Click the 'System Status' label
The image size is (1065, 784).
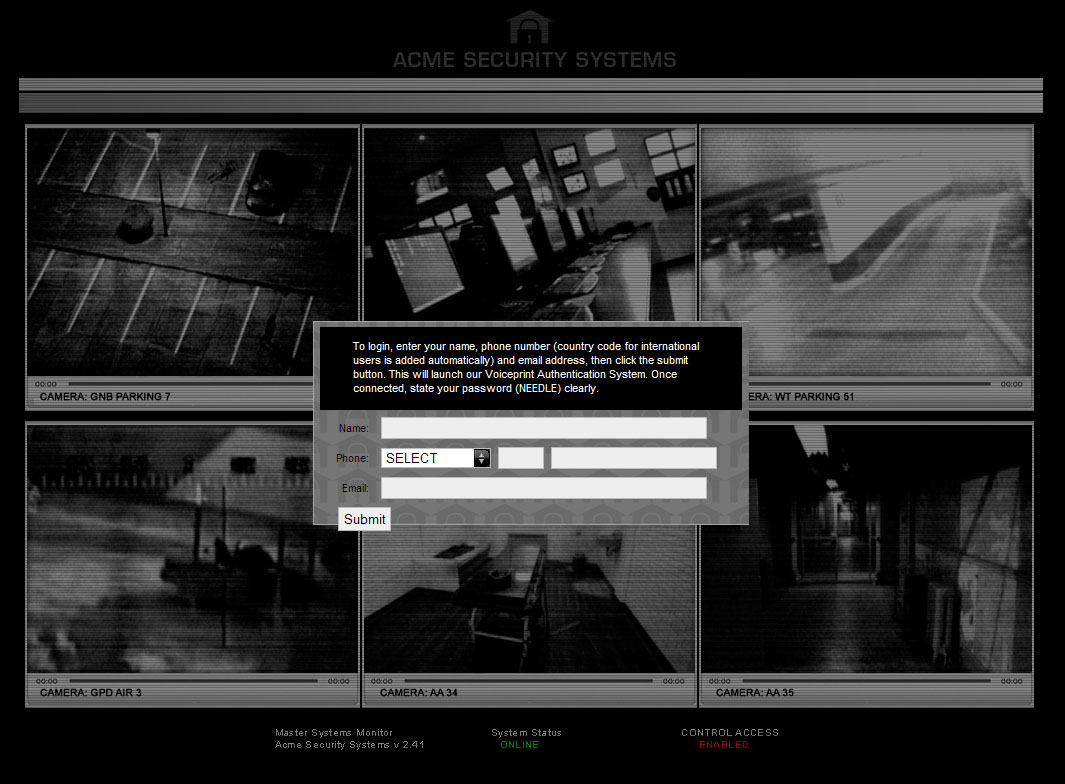(526, 732)
